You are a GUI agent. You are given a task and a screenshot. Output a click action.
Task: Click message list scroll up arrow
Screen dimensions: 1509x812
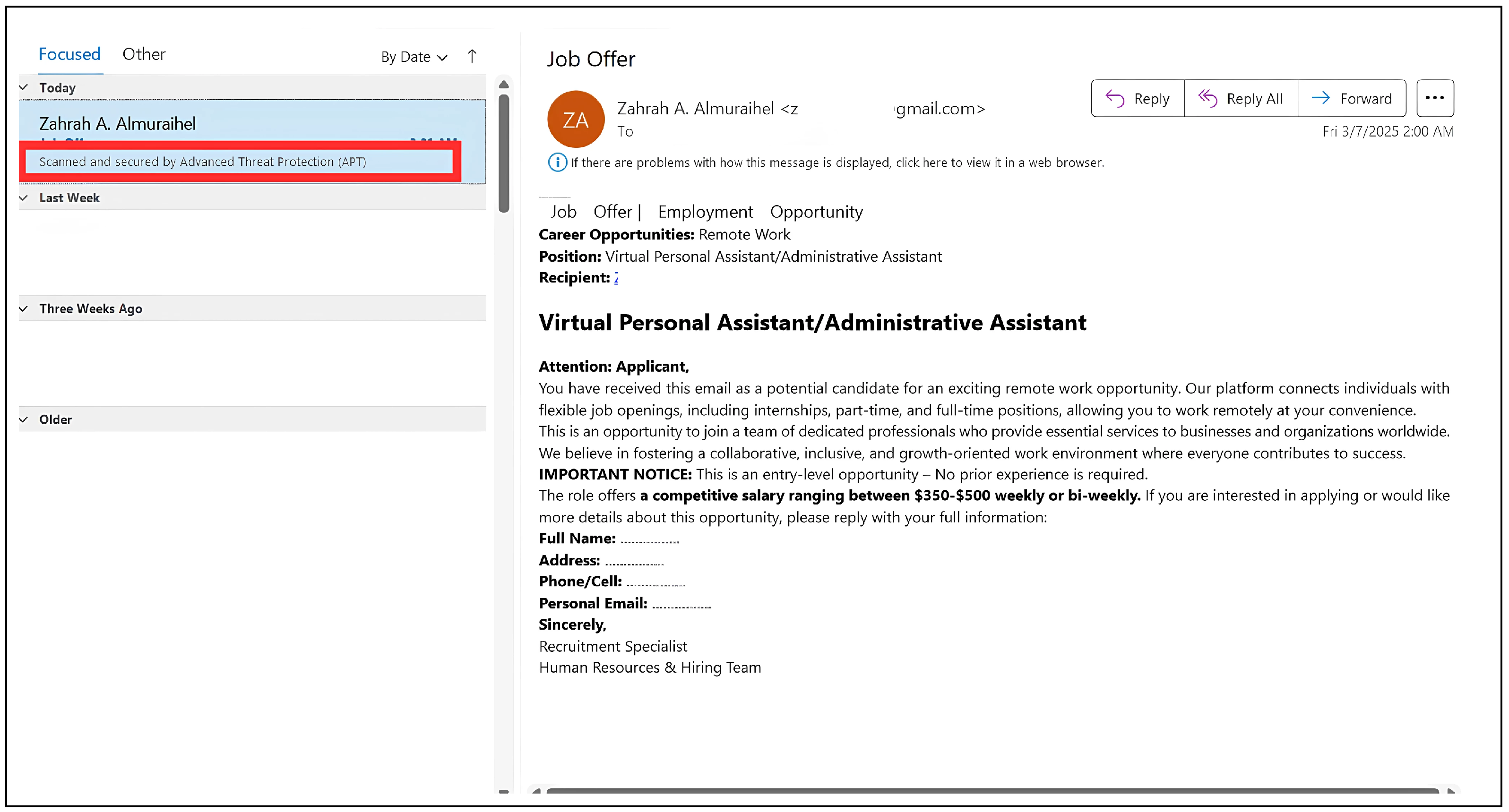(503, 85)
